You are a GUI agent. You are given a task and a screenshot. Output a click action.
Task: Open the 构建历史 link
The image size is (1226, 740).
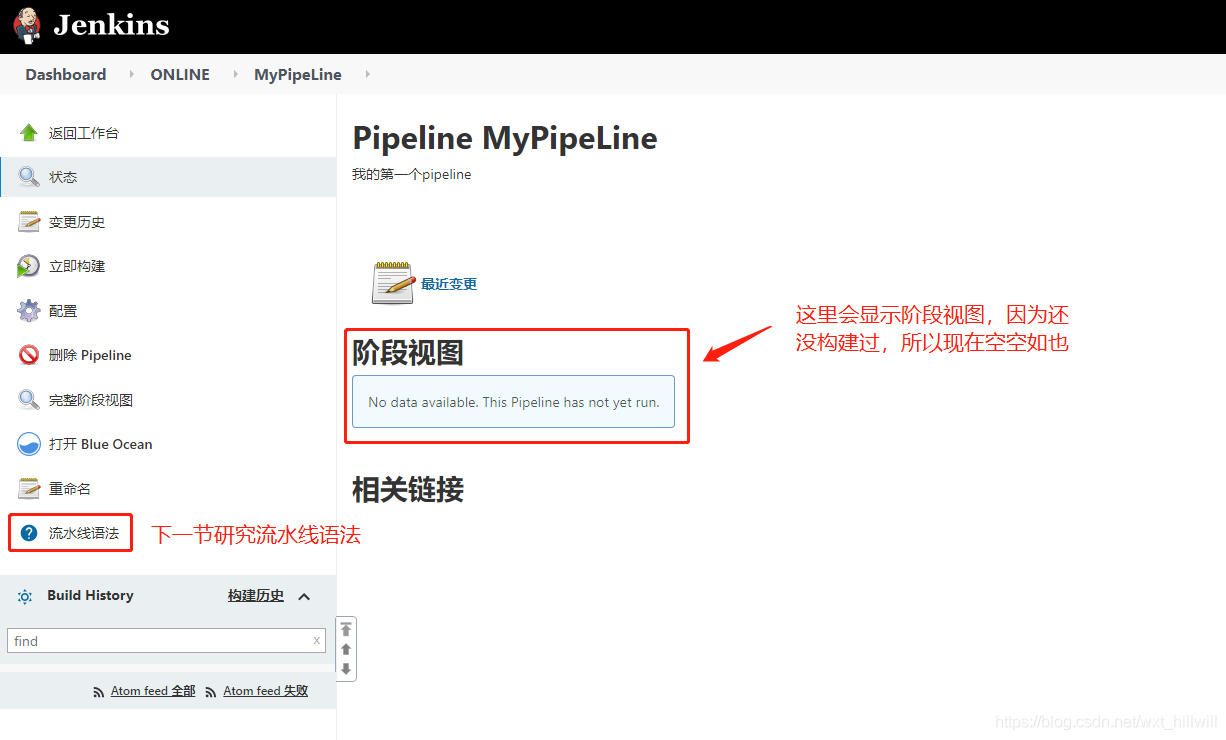256,595
